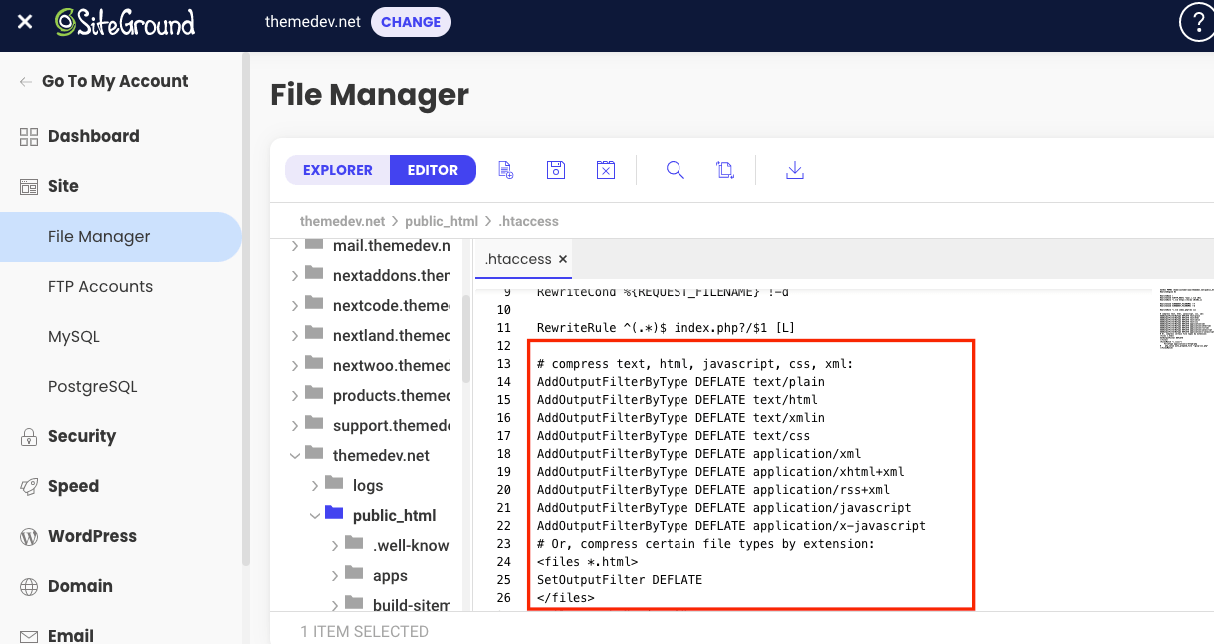Save the current file with the save icon
Screen dimensions: 1214x644
[555, 170]
